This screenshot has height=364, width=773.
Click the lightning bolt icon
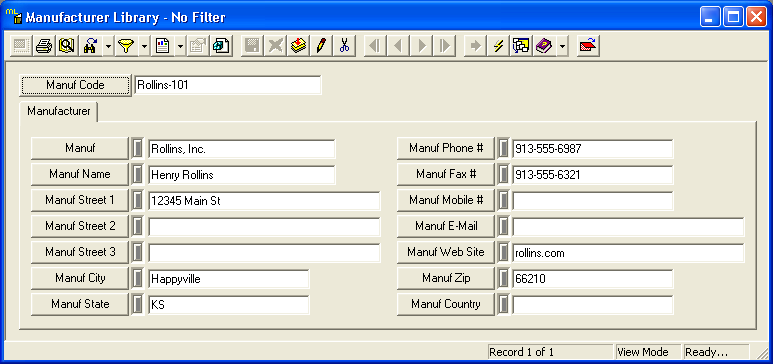click(x=498, y=46)
